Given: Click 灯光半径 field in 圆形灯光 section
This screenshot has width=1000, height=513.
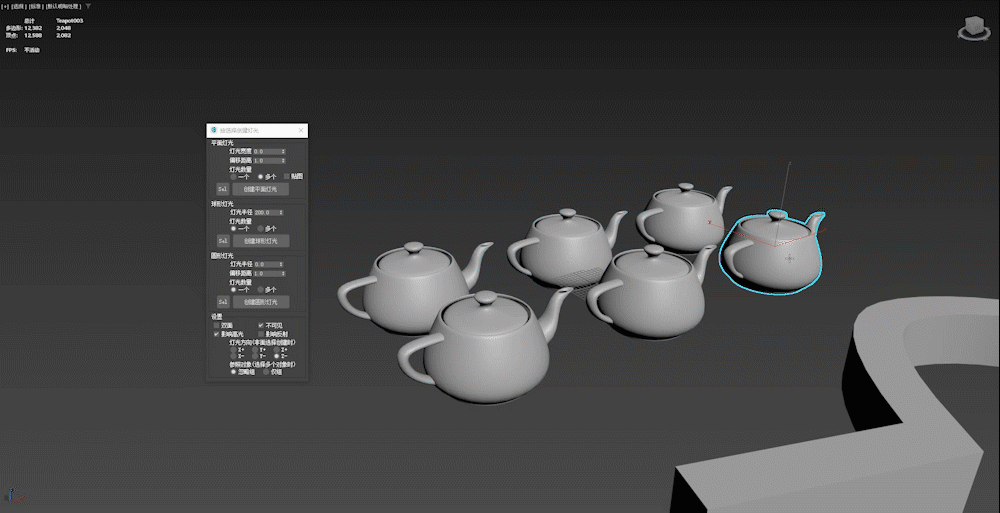Looking at the screenshot, I should [266, 264].
